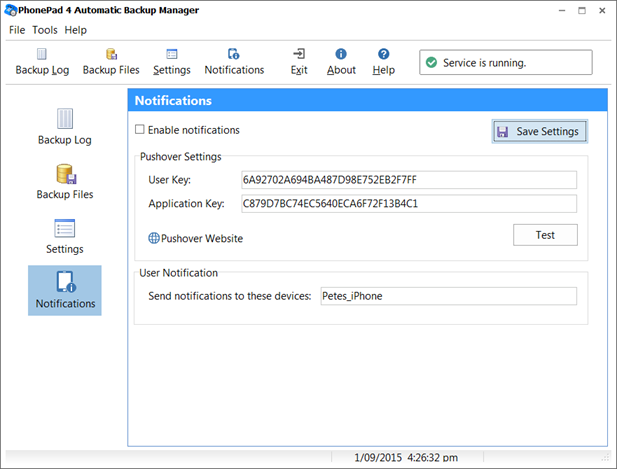
Task: Click the date and time in status bar
Action: (406, 458)
